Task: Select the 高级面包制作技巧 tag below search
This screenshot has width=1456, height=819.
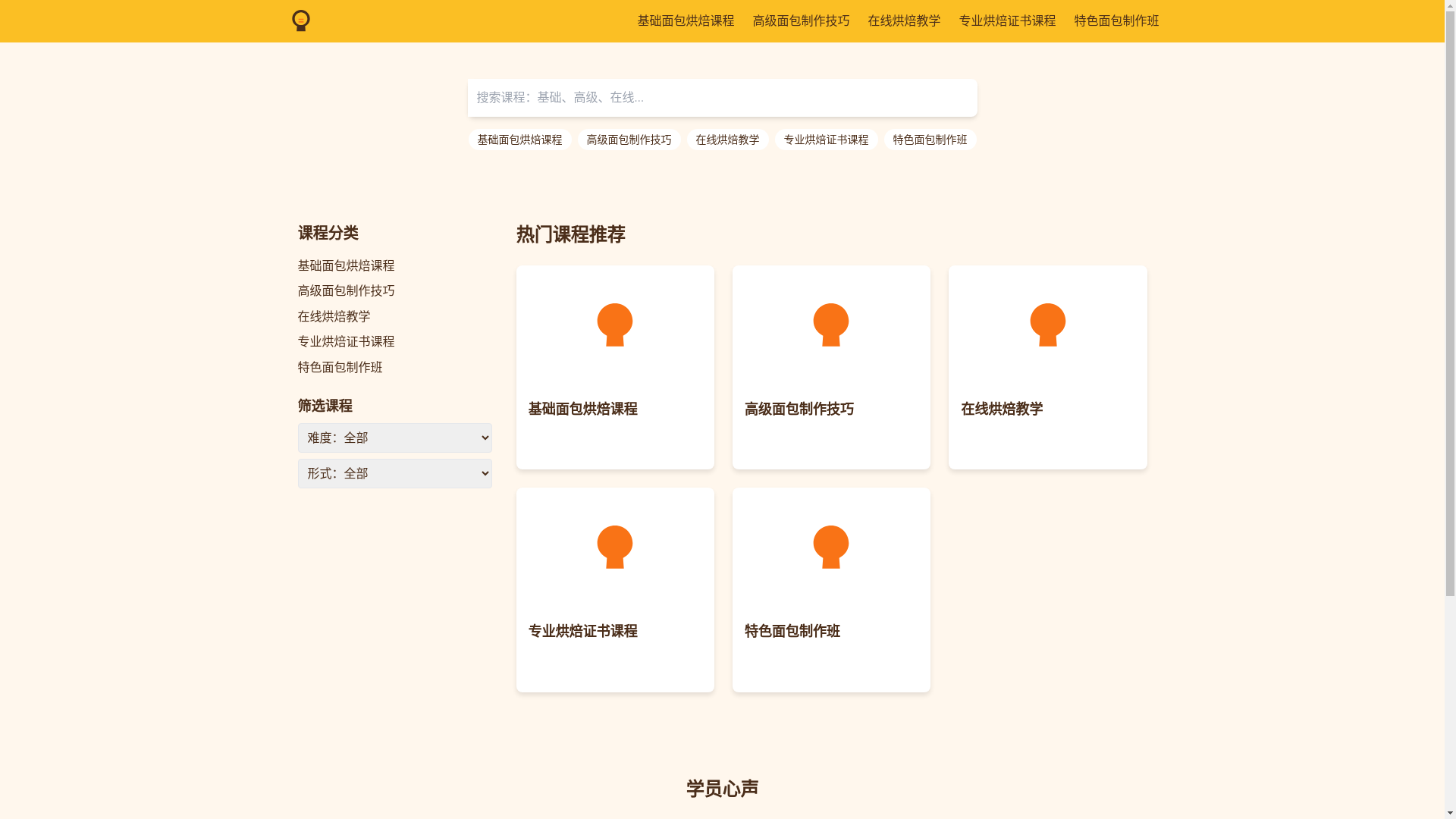Action: pyautogui.click(x=628, y=140)
